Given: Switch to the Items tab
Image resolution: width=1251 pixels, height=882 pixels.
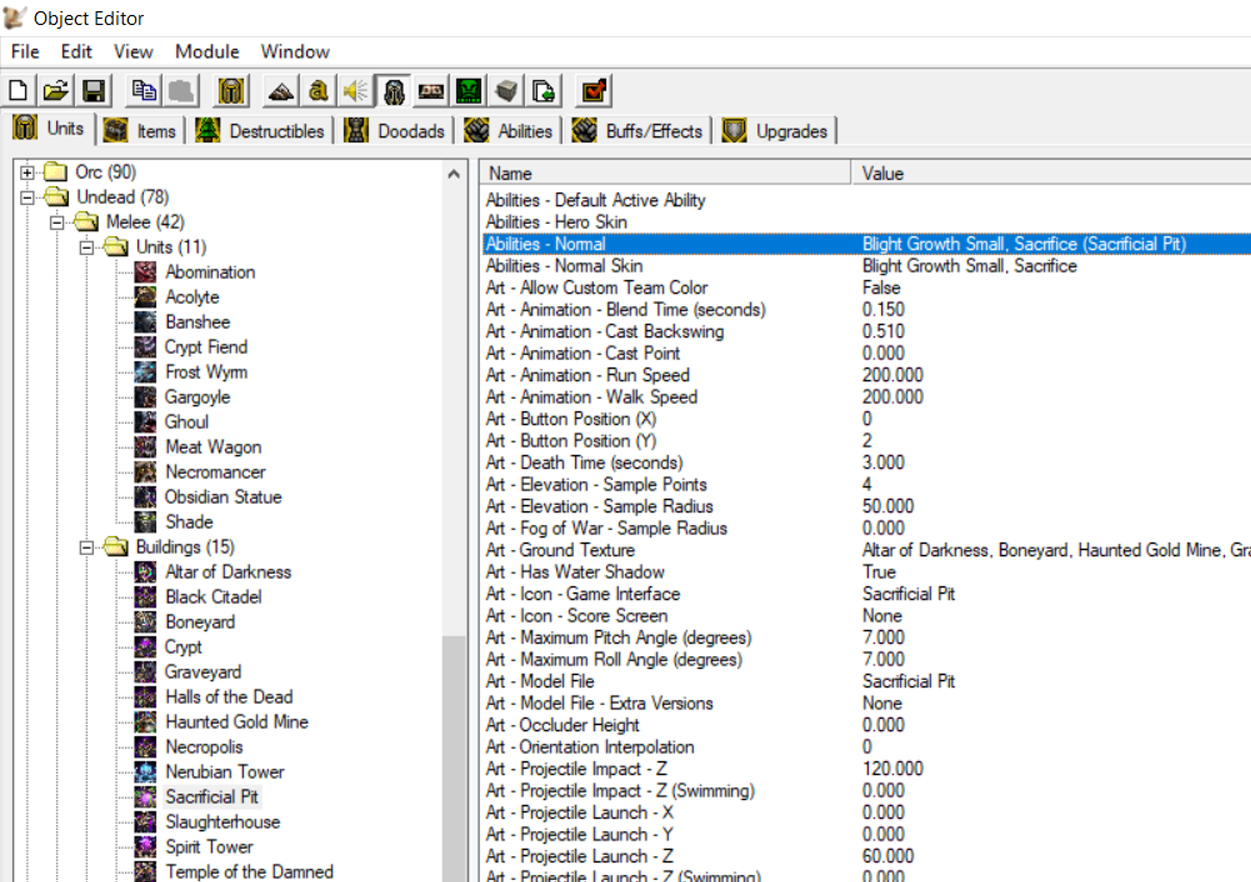Looking at the screenshot, I should pos(142,131).
